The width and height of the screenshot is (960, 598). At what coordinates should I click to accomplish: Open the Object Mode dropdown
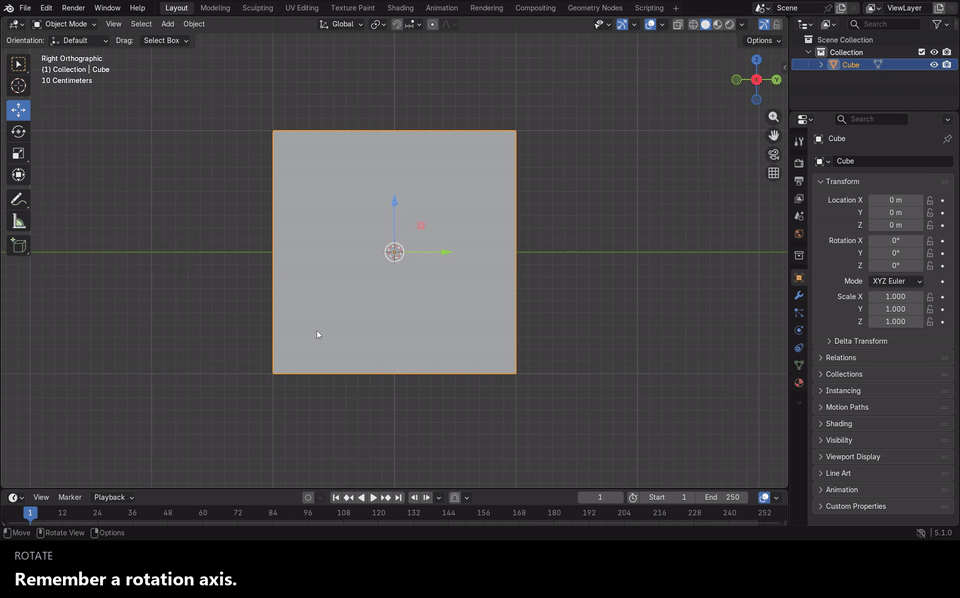point(64,24)
